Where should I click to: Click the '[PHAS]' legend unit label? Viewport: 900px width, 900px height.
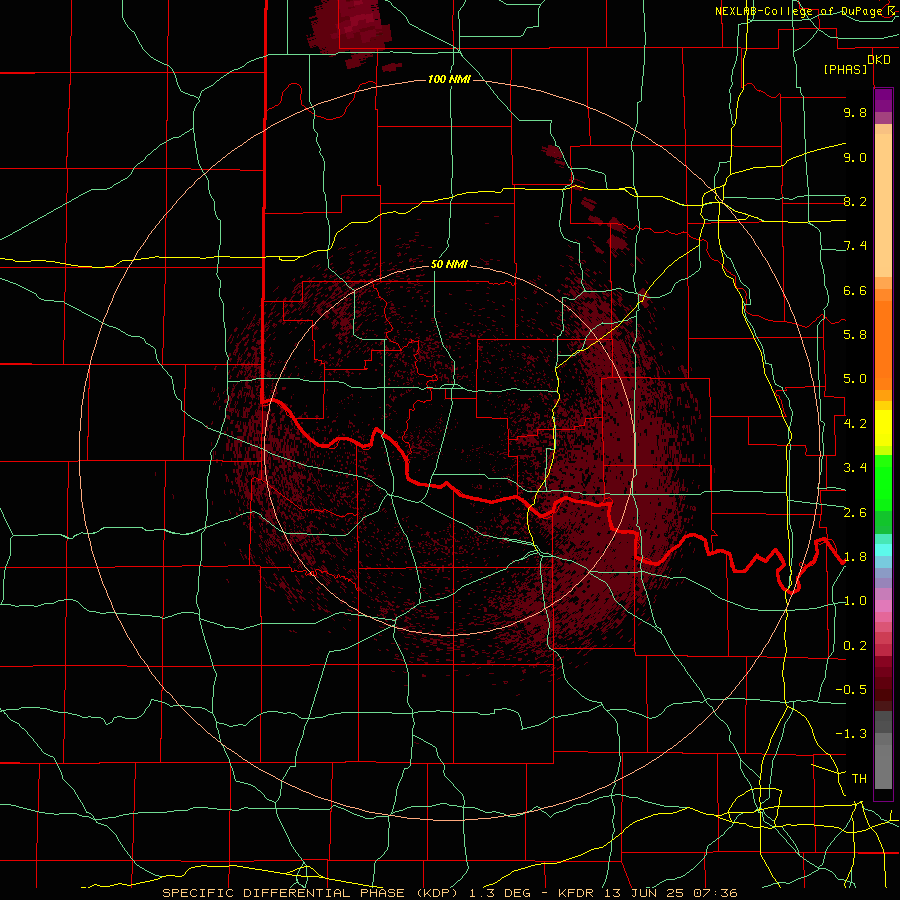click(845, 69)
